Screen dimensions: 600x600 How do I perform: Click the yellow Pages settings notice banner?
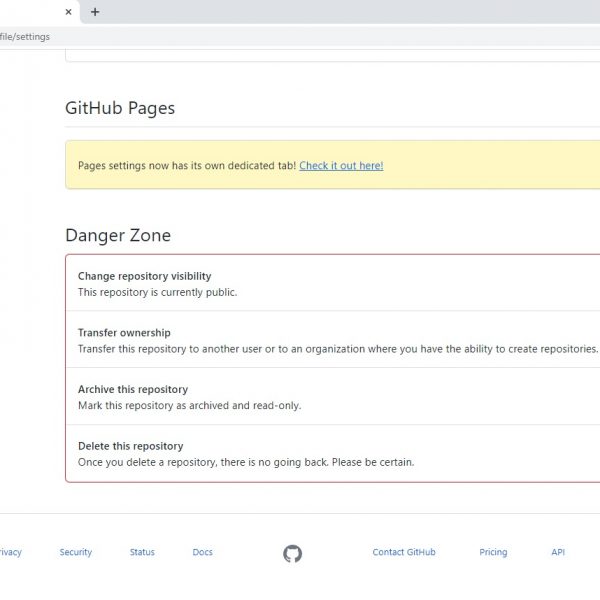click(x=480, y=166)
